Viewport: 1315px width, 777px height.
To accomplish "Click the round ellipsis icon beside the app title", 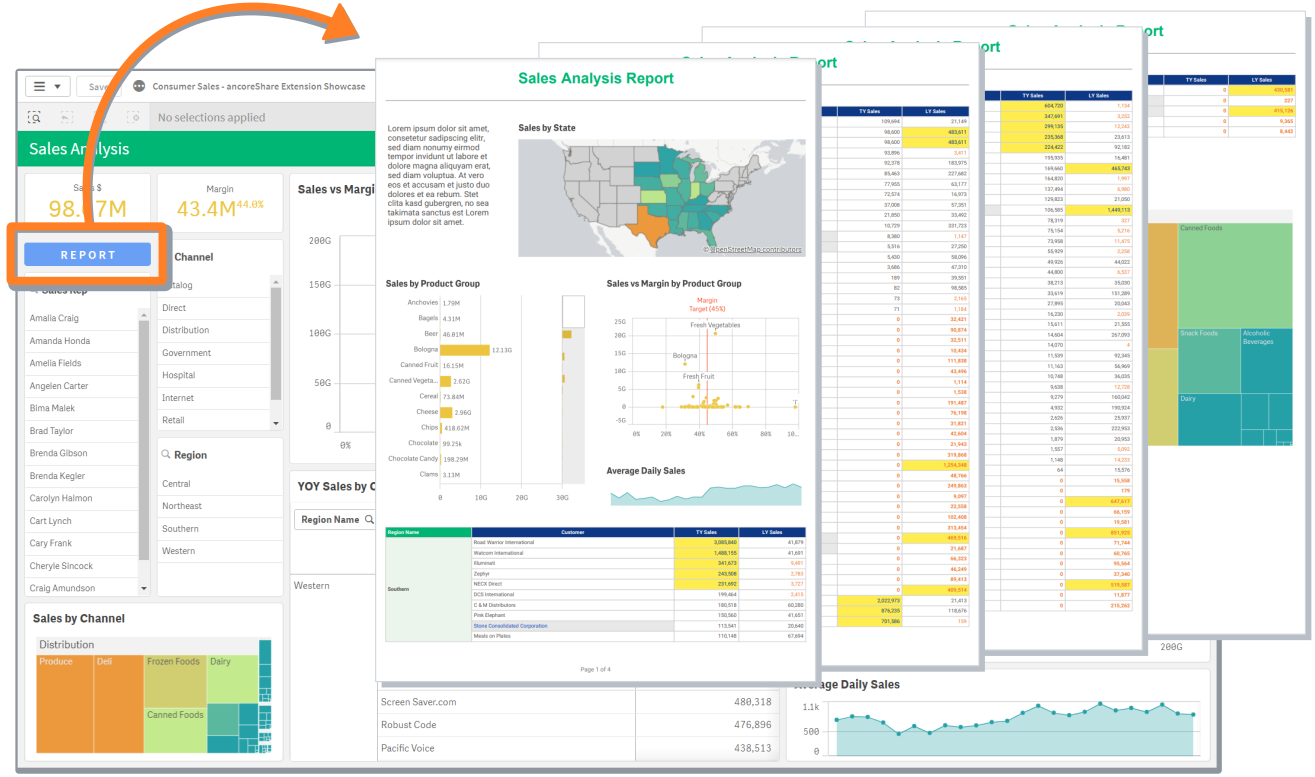I will coord(139,87).
